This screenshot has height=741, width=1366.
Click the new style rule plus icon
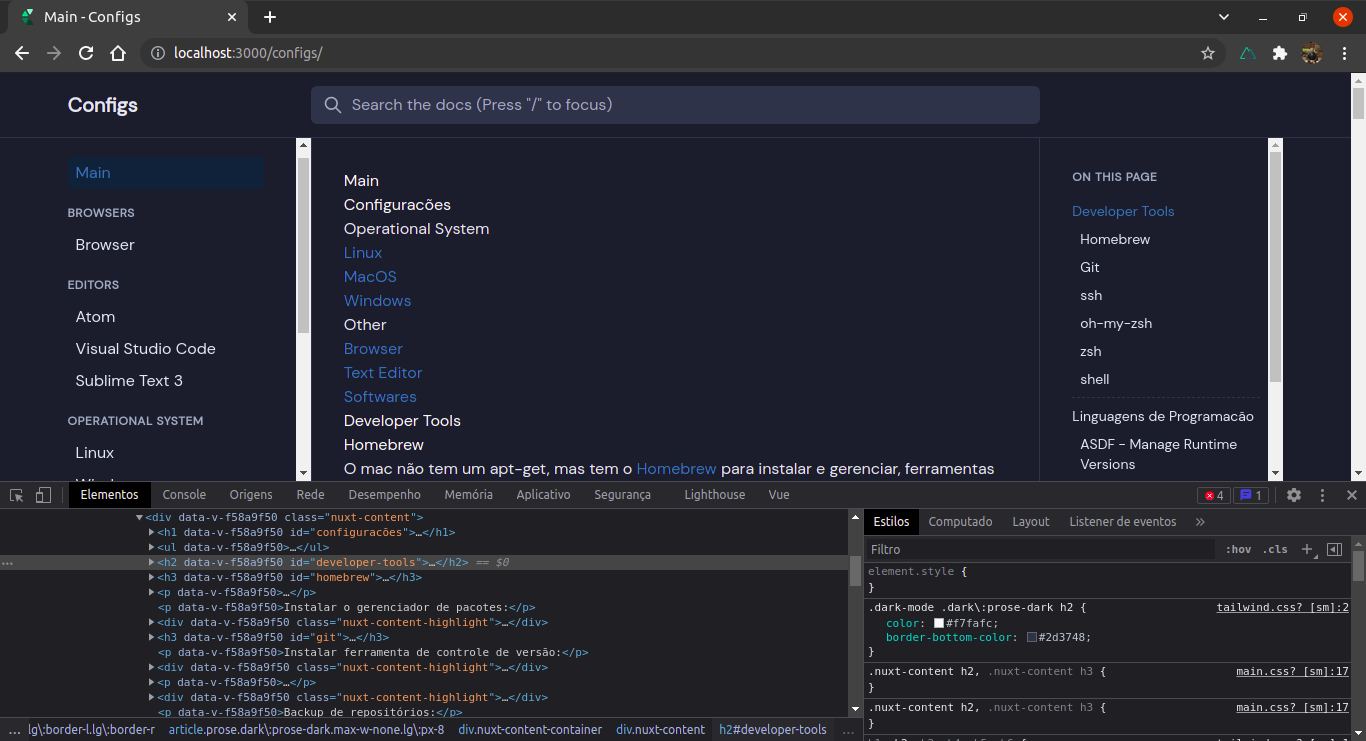click(1308, 549)
